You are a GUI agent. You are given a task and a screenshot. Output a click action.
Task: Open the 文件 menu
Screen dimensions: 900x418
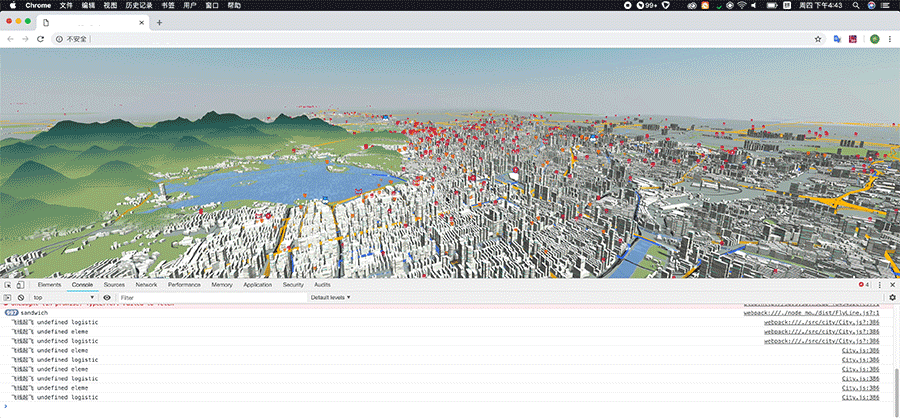pyautogui.click(x=66, y=5)
